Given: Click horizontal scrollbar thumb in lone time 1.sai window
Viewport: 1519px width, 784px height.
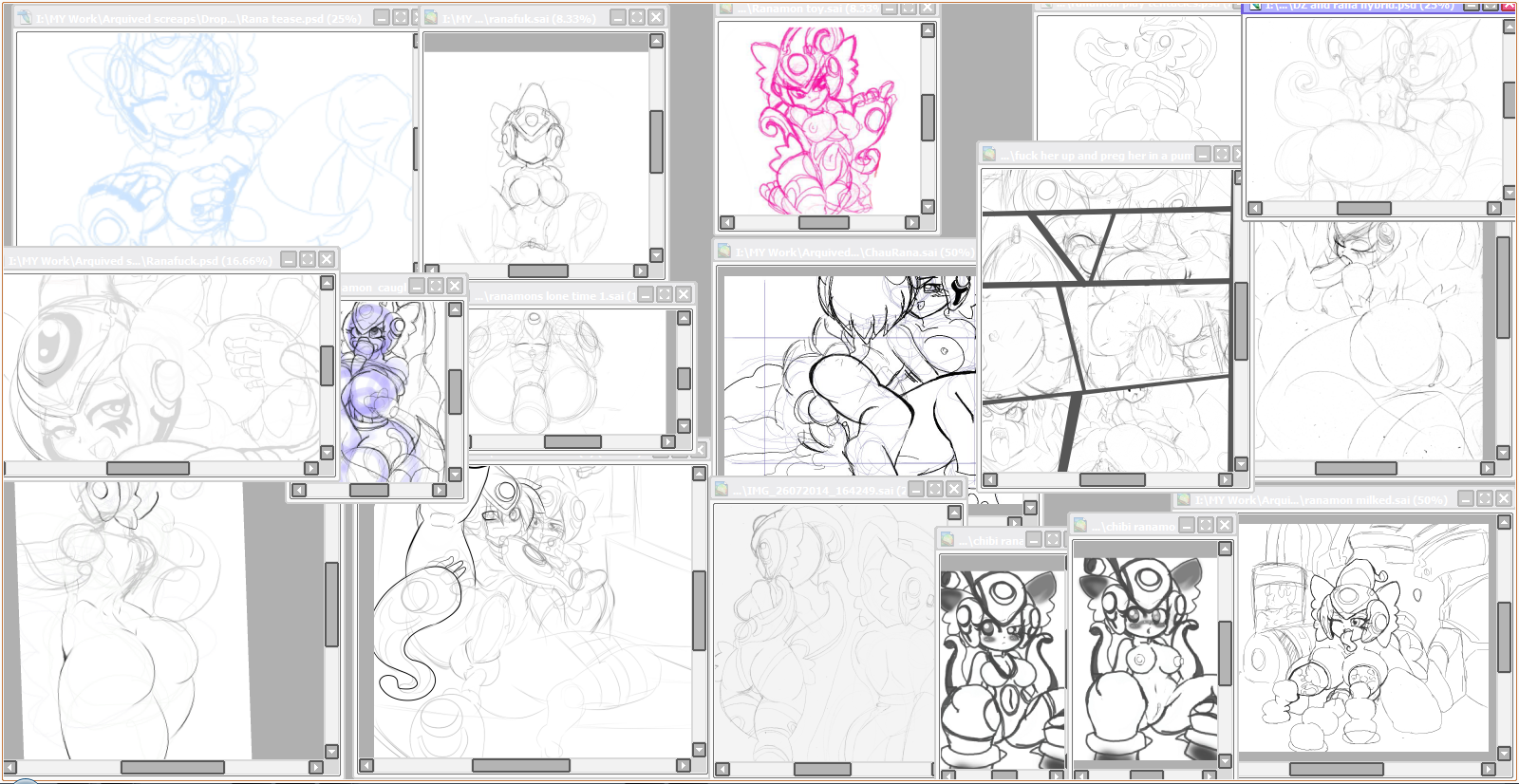Looking at the screenshot, I should click(572, 442).
